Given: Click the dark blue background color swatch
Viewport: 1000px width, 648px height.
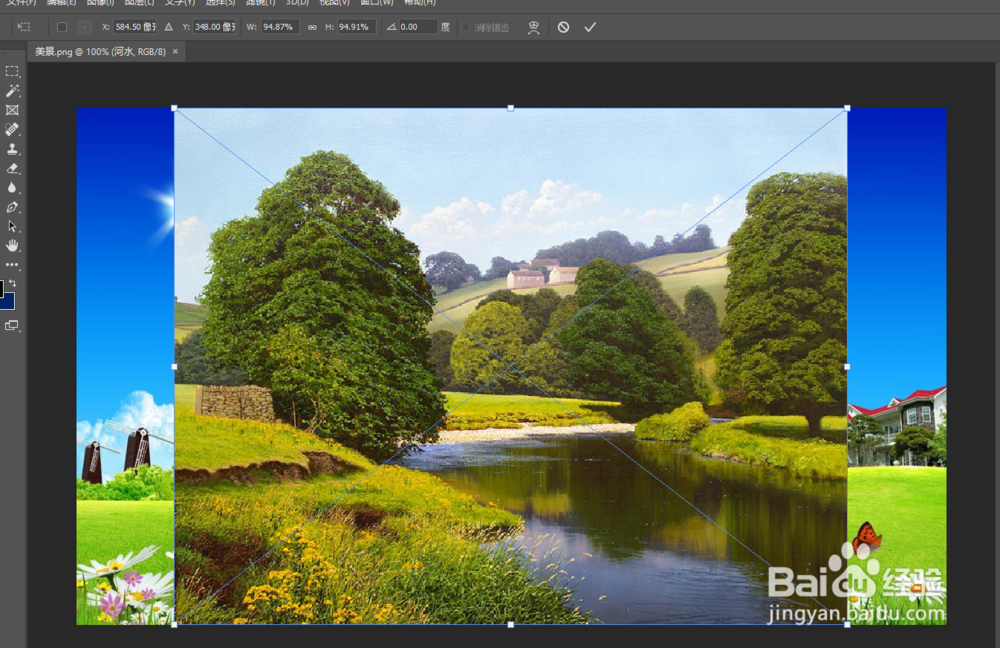Looking at the screenshot, I should (8, 302).
